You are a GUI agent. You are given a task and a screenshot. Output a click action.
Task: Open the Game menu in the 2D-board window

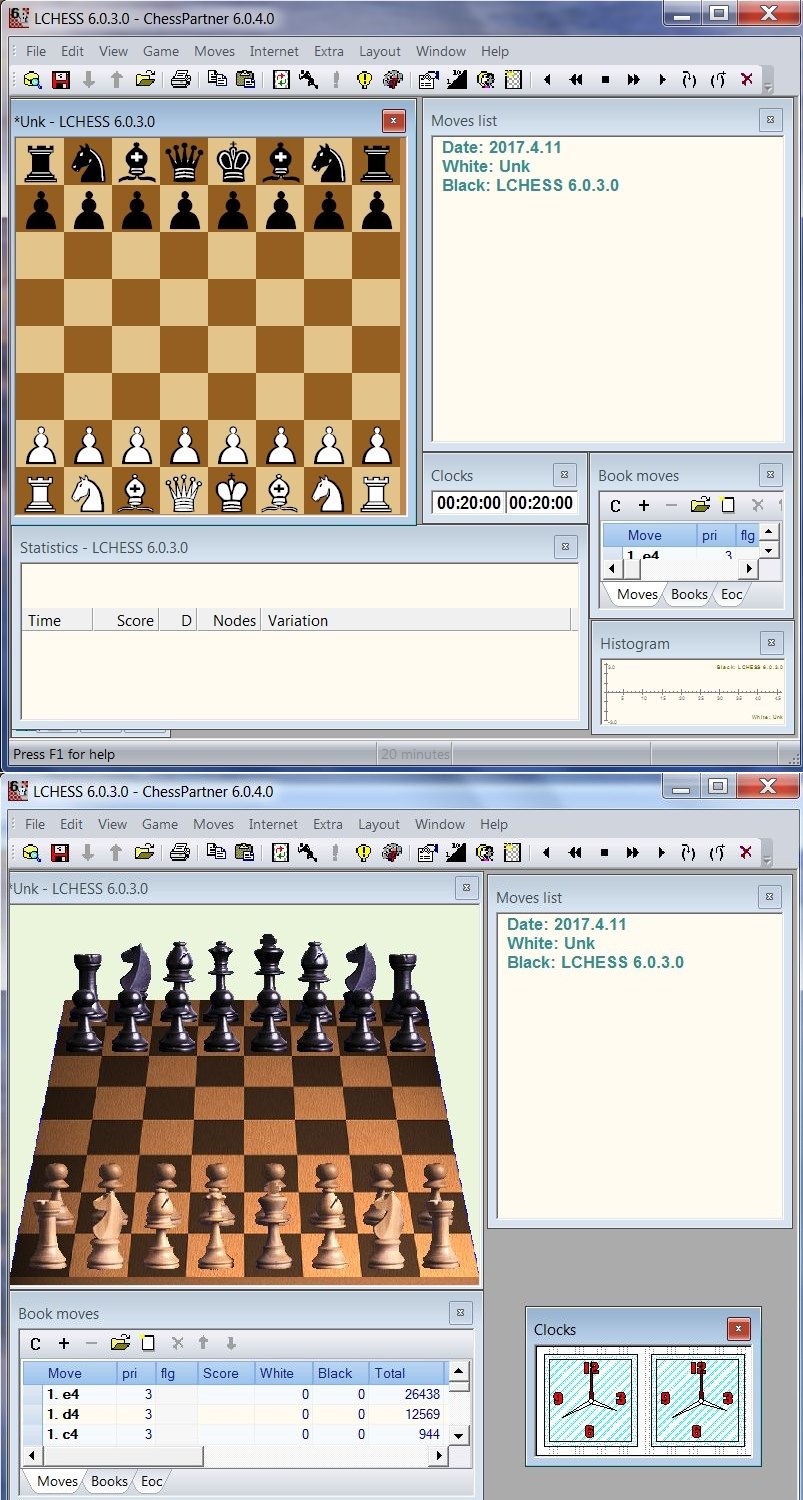point(160,51)
